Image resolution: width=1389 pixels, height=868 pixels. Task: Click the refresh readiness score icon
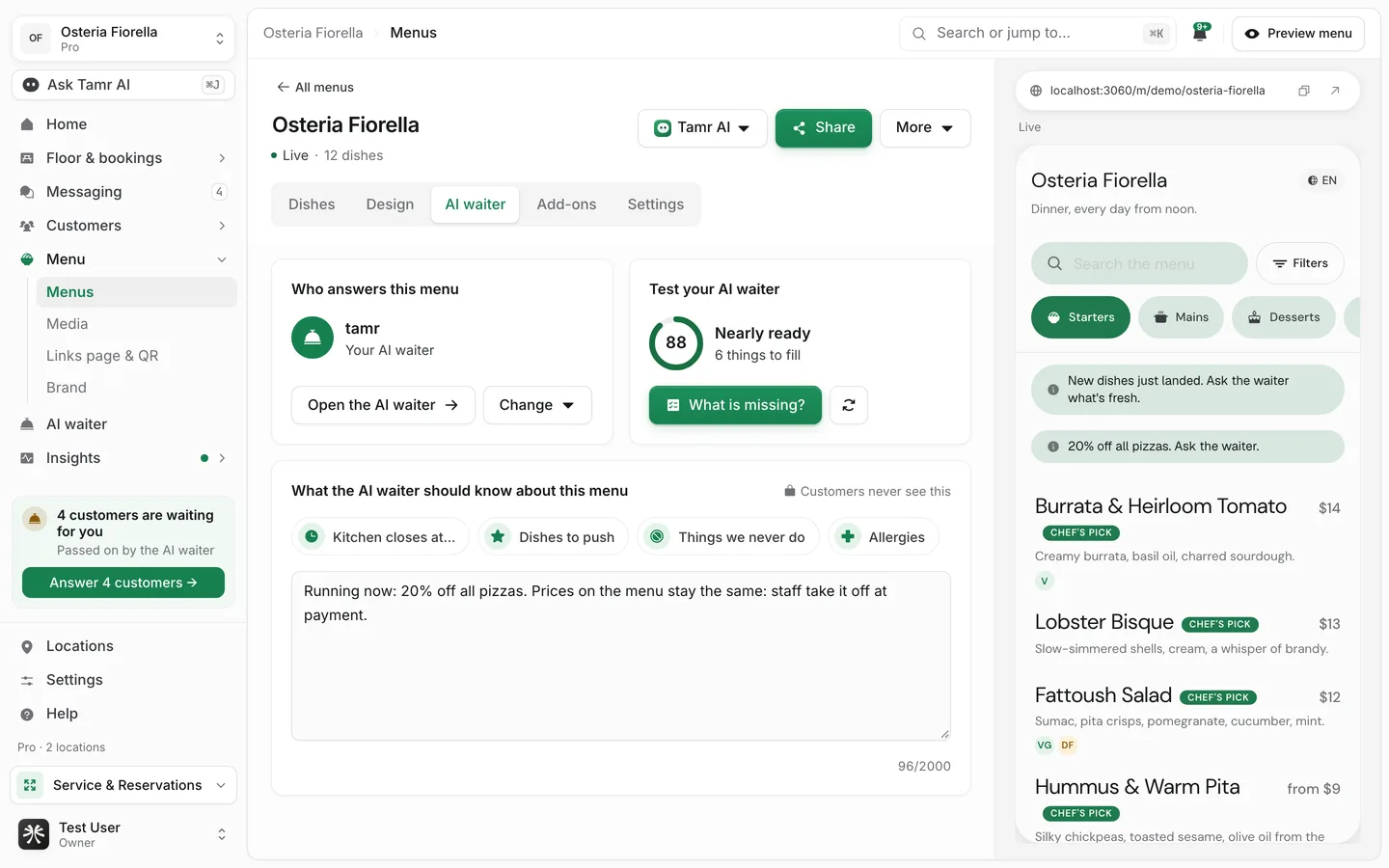[x=849, y=405]
